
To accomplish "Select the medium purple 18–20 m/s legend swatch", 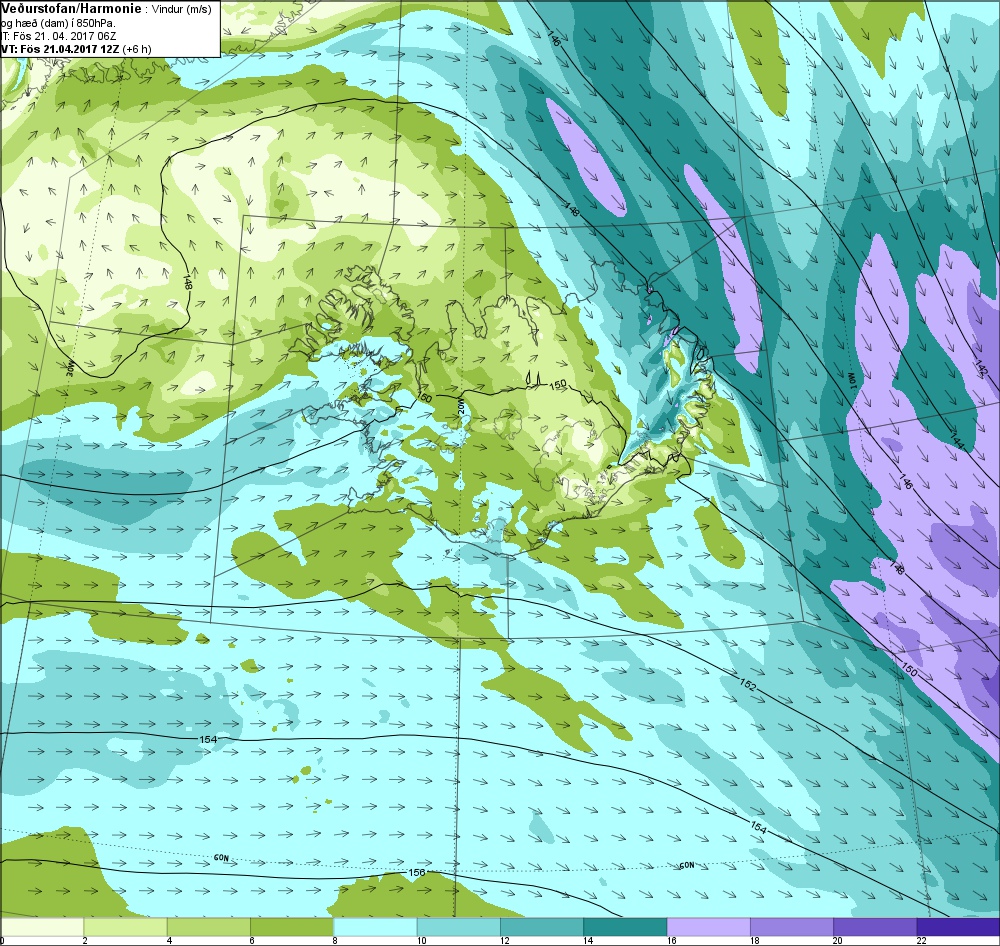I will tap(791, 926).
